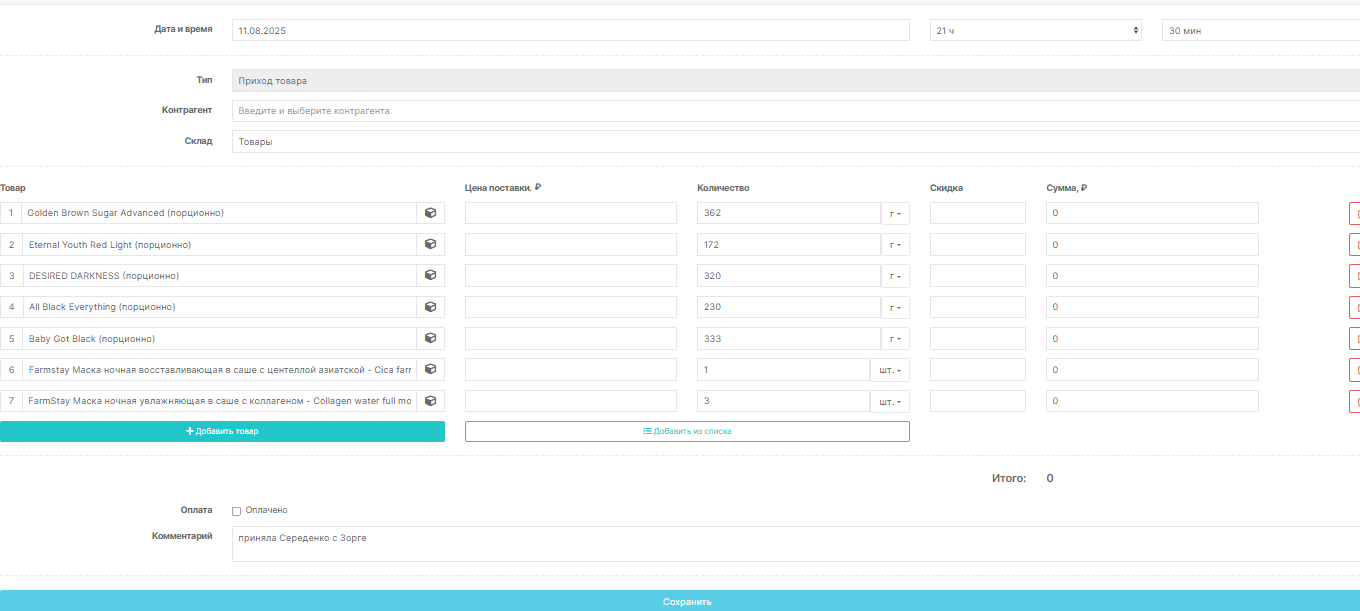1360x611 pixels.
Task: Click the quantity field containing 320
Action: [x=789, y=275]
